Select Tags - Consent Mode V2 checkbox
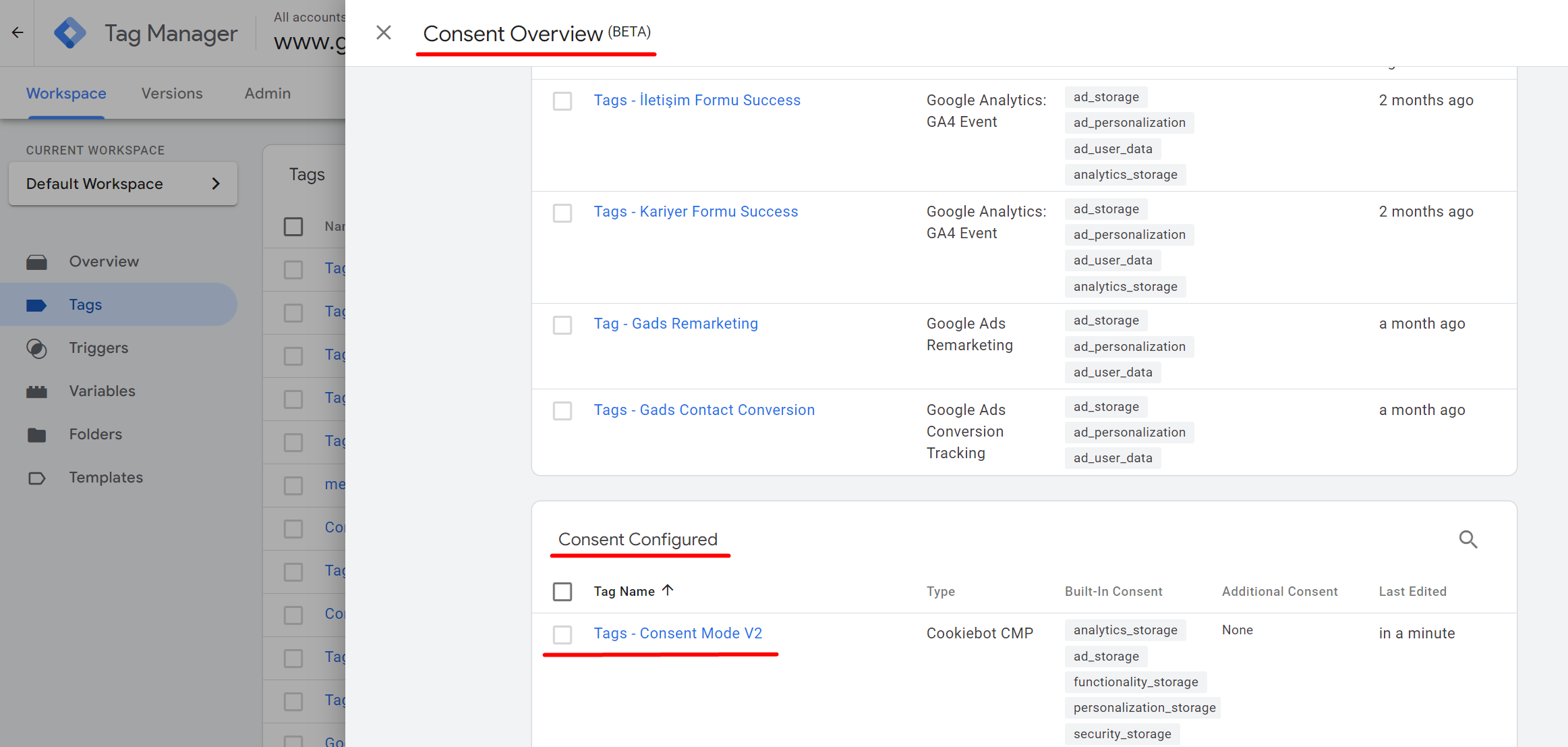 pos(562,634)
